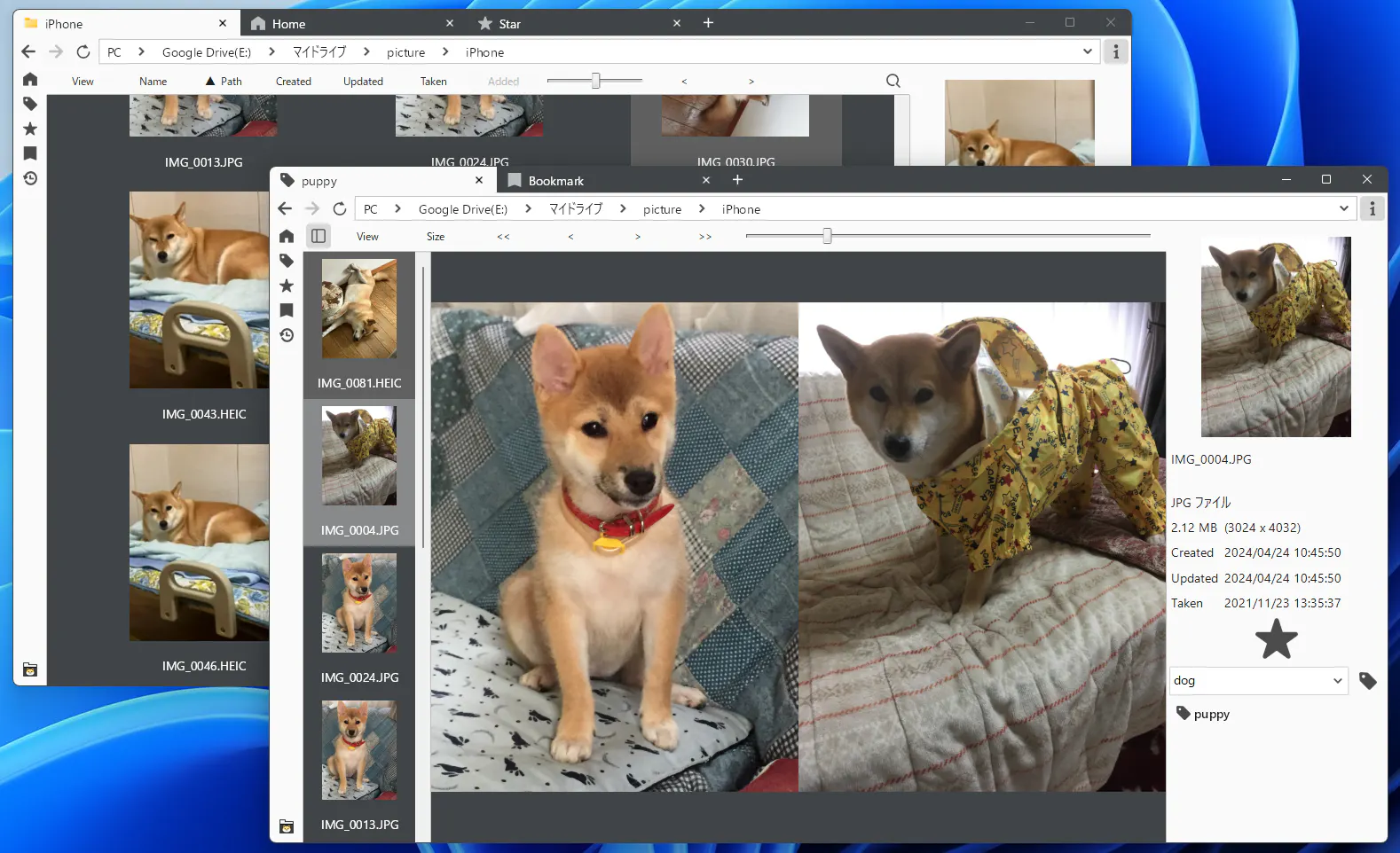The width and height of the screenshot is (1400, 853).
Task: Add a new tab in the front window
Action: [x=737, y=180]
